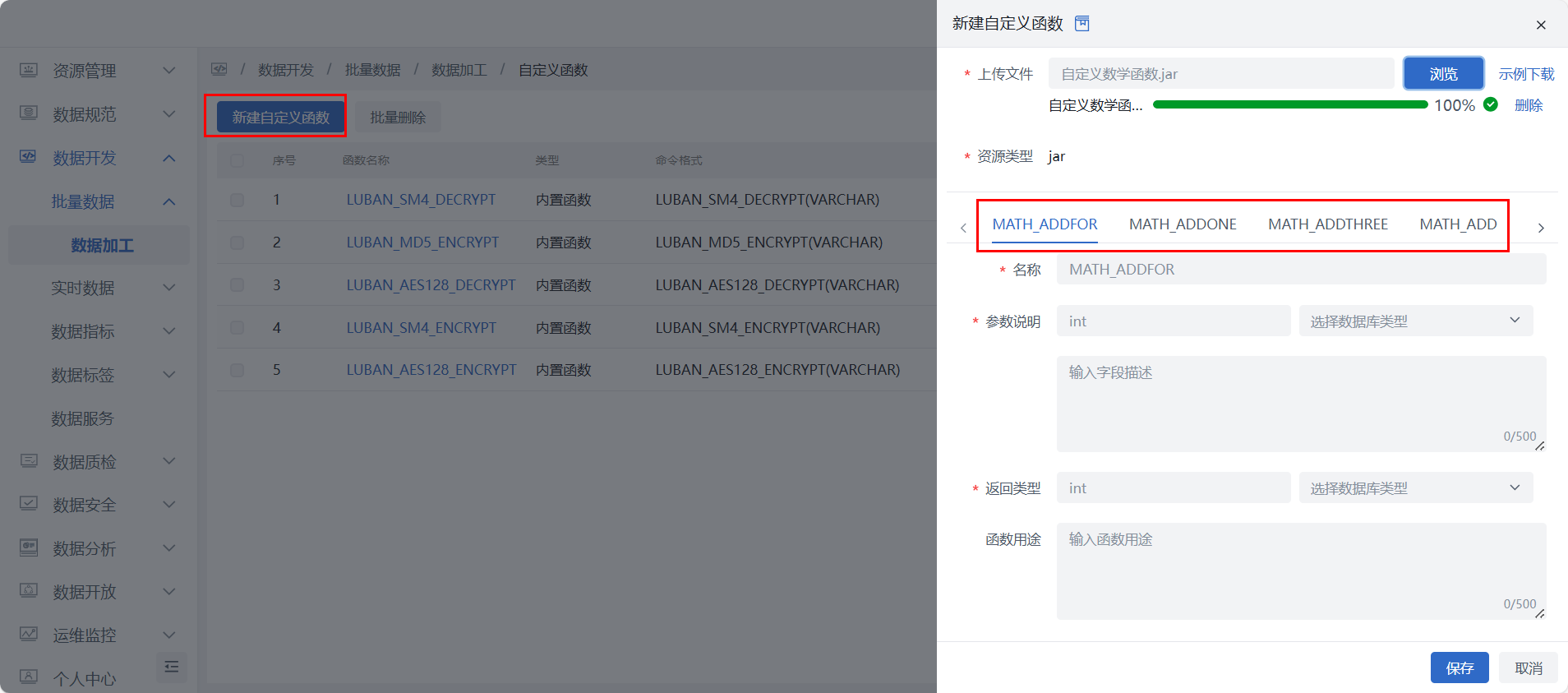Click the 输入字段描述 text area

tap(1302, 404)
